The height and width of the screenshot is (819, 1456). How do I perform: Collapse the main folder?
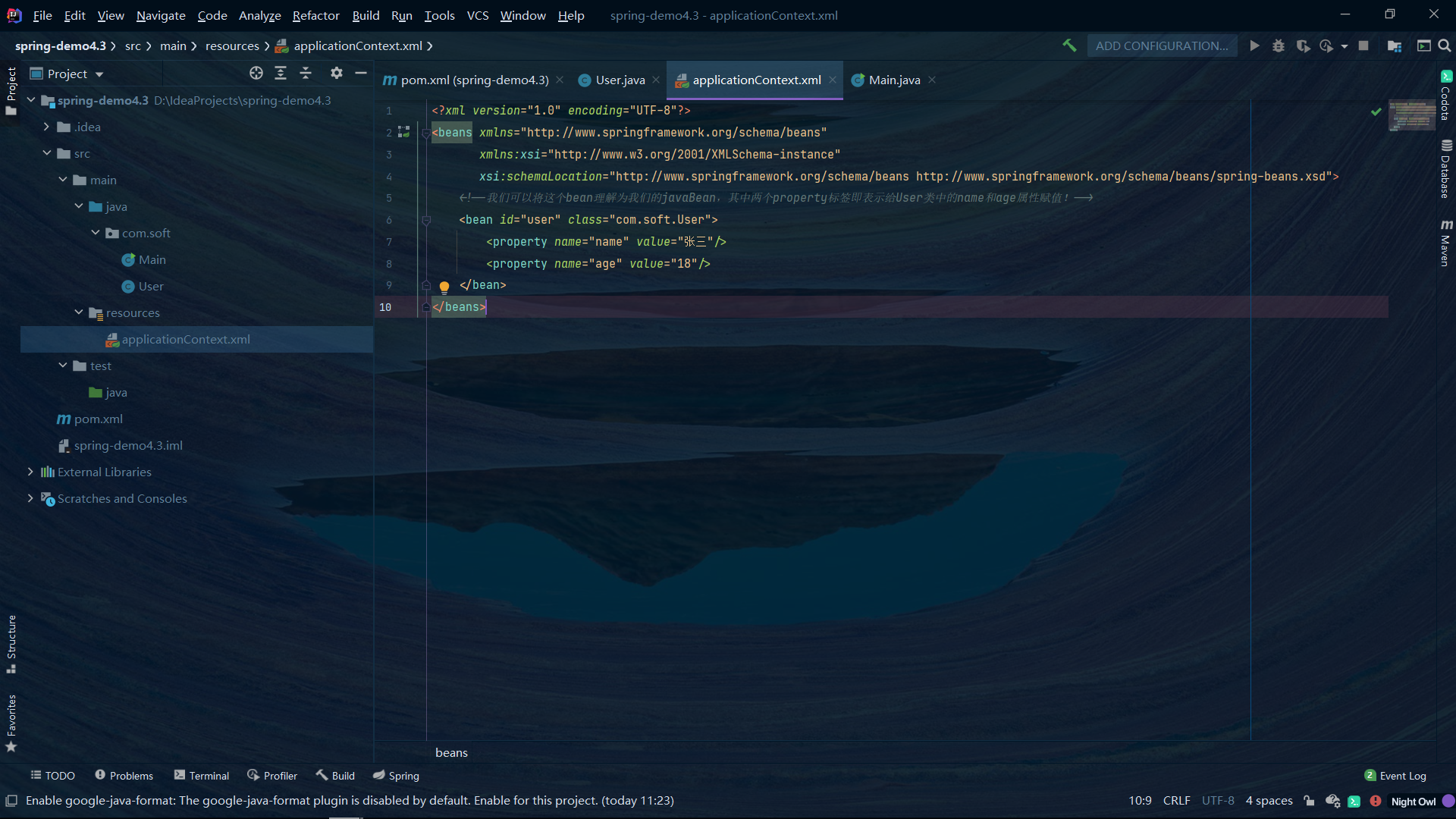(62, 180)
